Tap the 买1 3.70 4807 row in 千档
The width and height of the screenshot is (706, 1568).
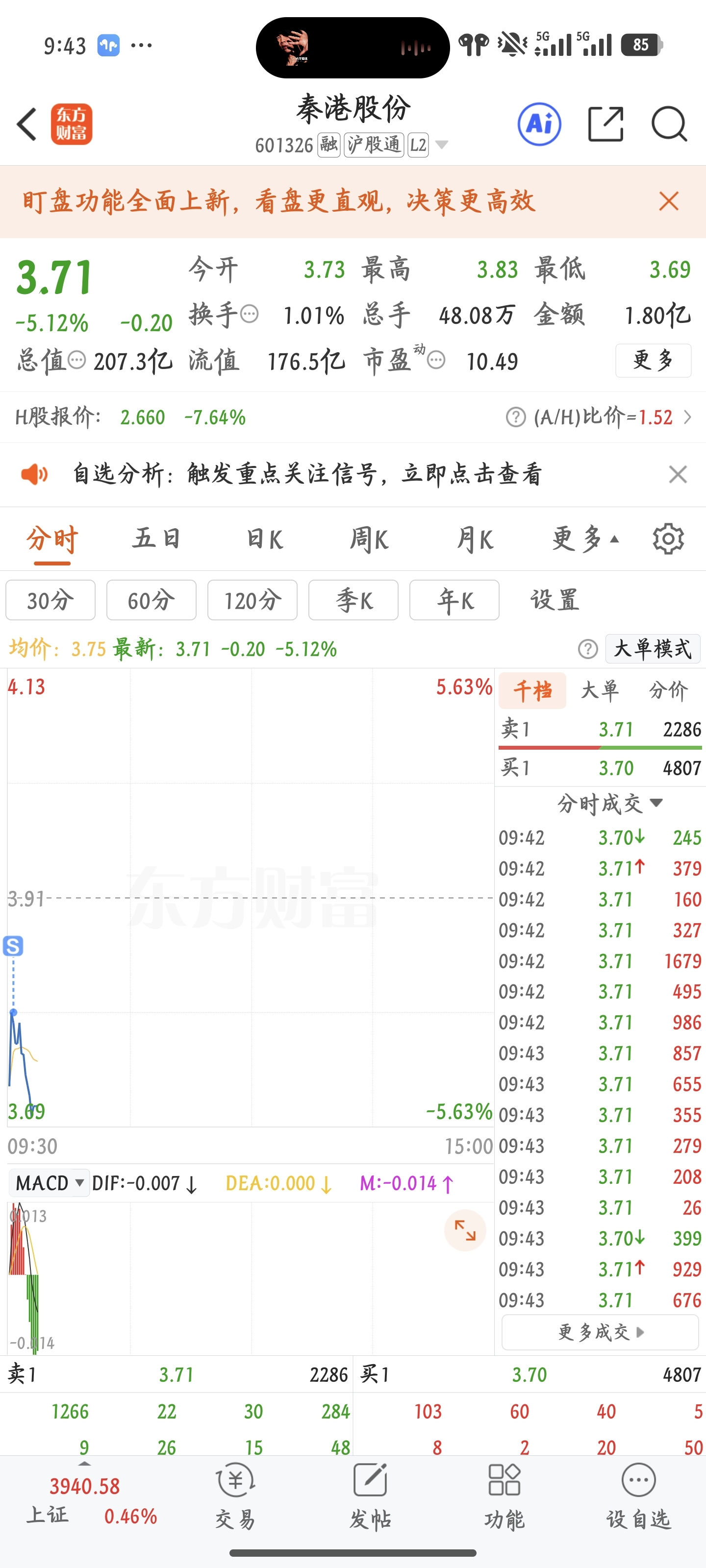click(x=600, y=768)
